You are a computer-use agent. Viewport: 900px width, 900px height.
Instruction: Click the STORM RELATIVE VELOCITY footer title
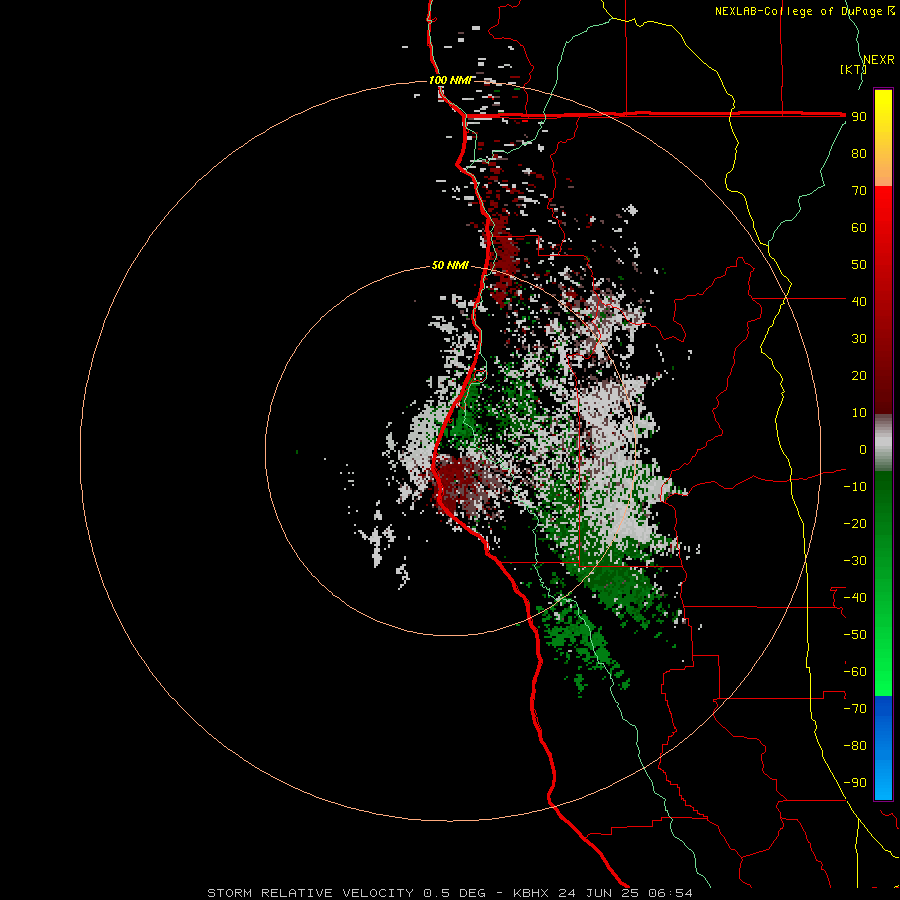(x=310, y=893)
